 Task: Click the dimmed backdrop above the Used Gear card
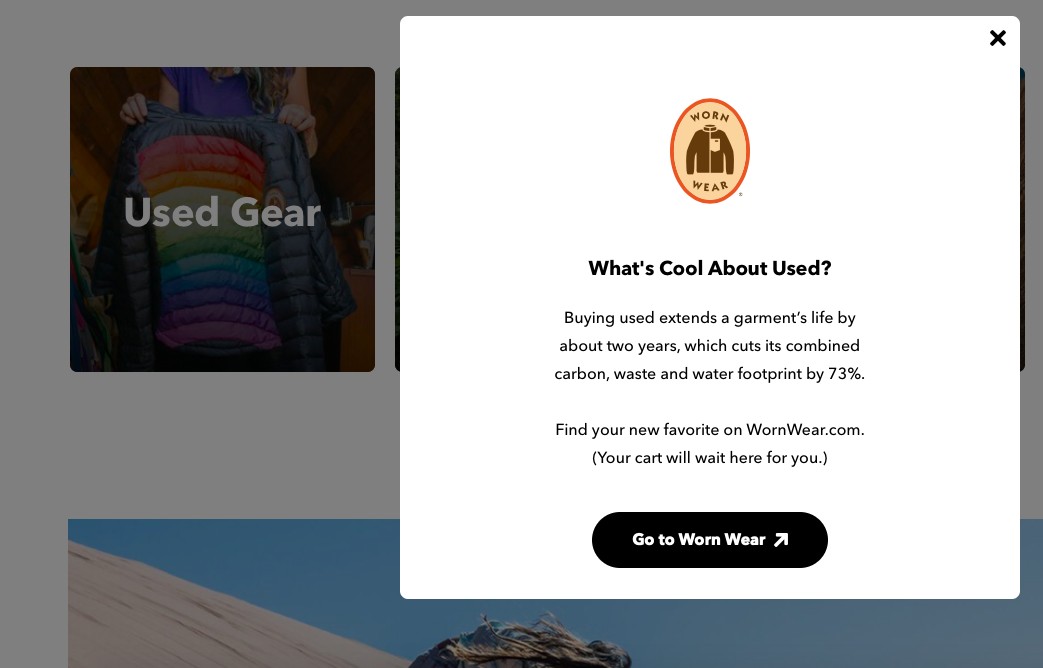tap(222, 33)
